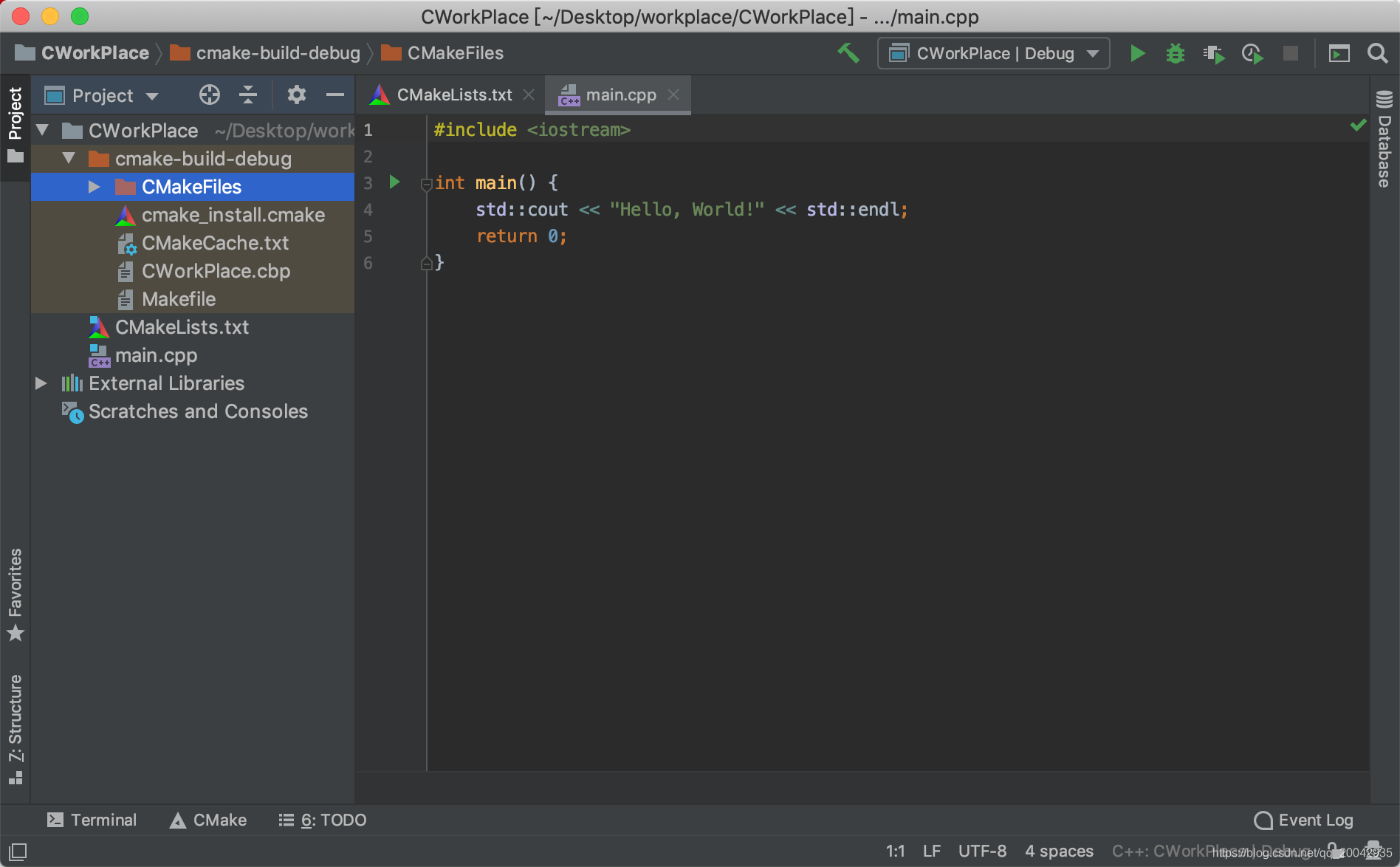Expand External Libraries node
The width and height of the screenshot is (1400, 867).
(41, 383)
